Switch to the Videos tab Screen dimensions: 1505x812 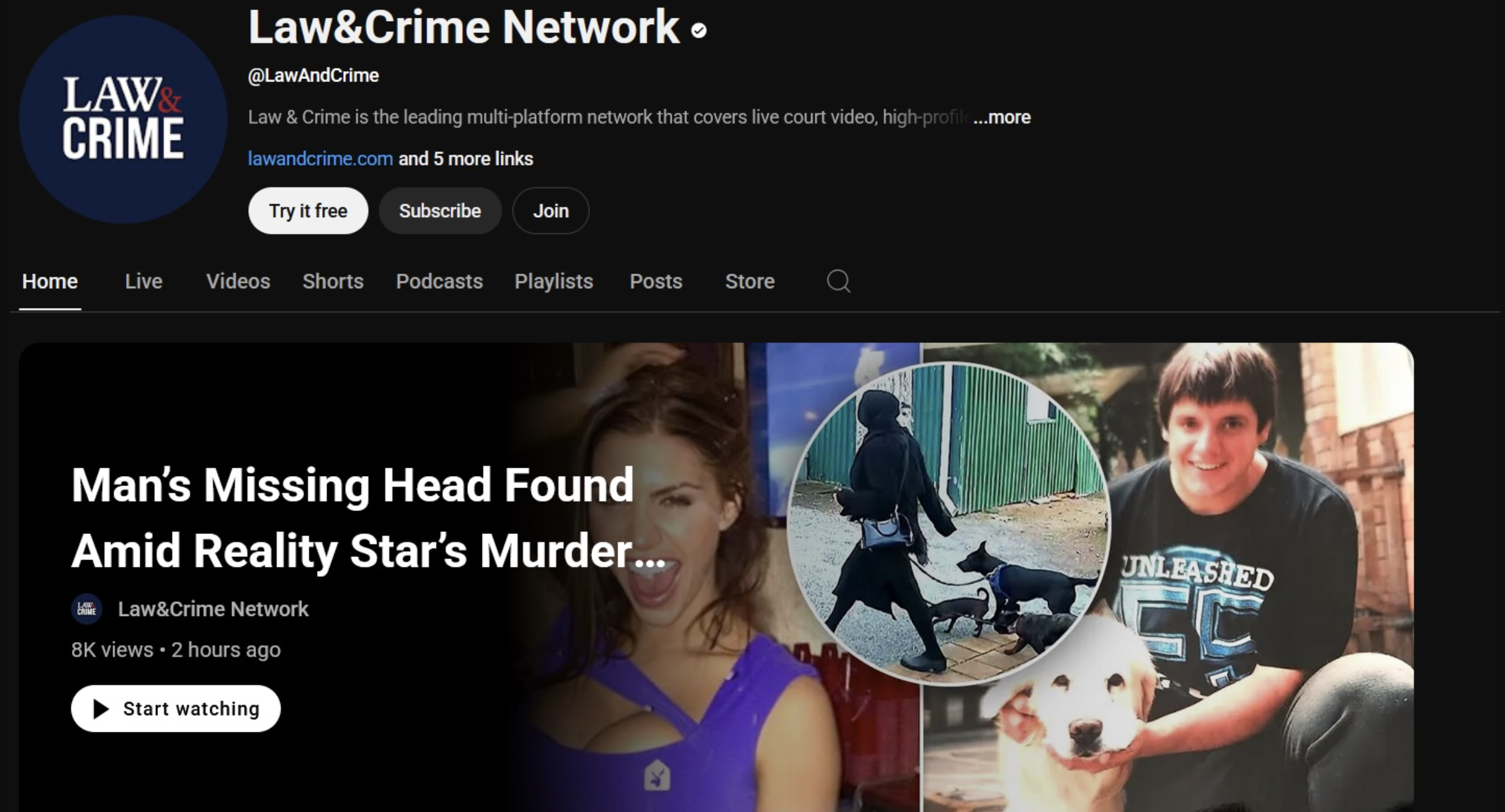click(x=238, y=281)
